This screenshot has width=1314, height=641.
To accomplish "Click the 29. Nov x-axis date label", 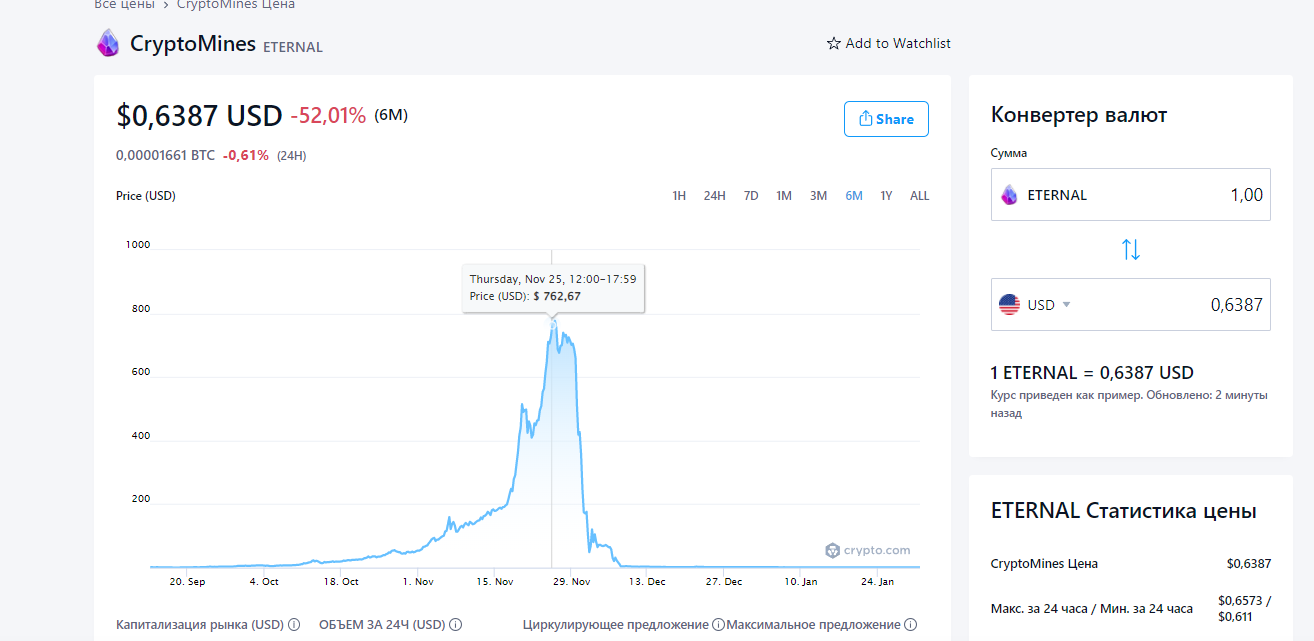I will point(572,581).
